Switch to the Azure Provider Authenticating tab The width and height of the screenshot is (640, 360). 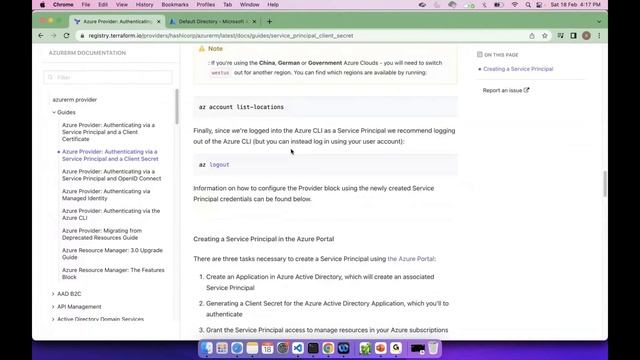coord(117,21)
